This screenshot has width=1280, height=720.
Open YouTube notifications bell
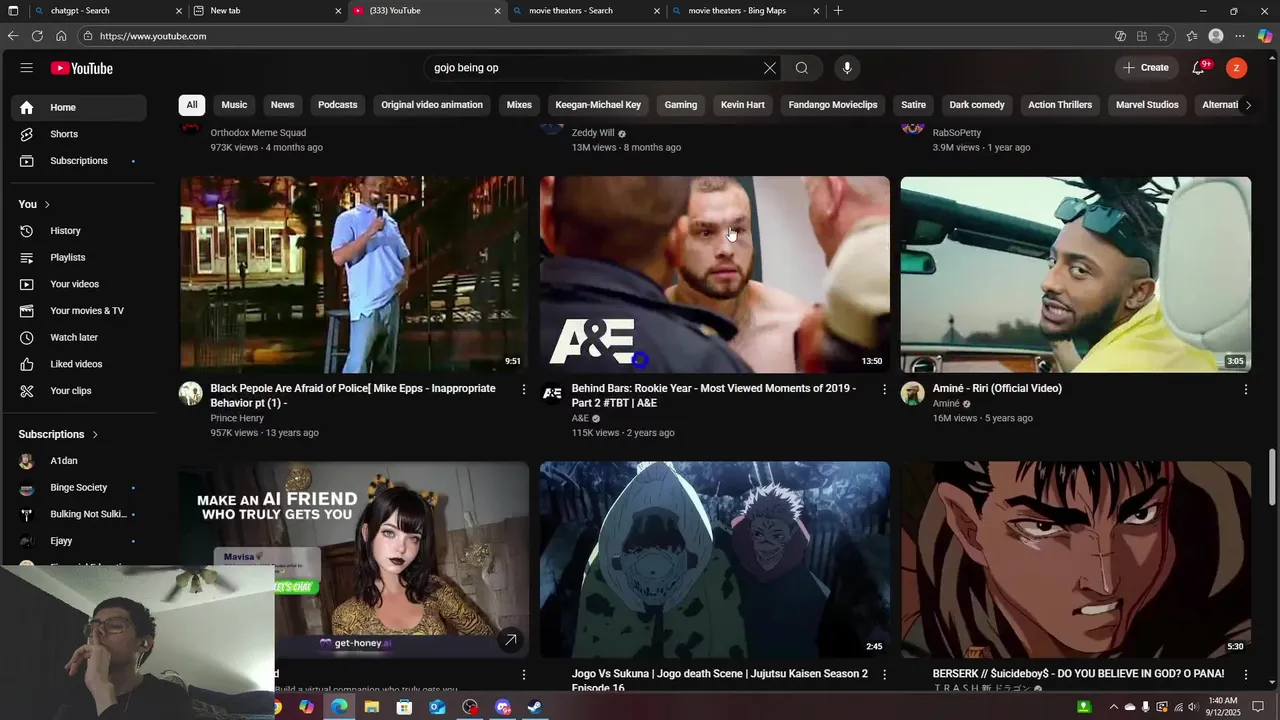1199,68
